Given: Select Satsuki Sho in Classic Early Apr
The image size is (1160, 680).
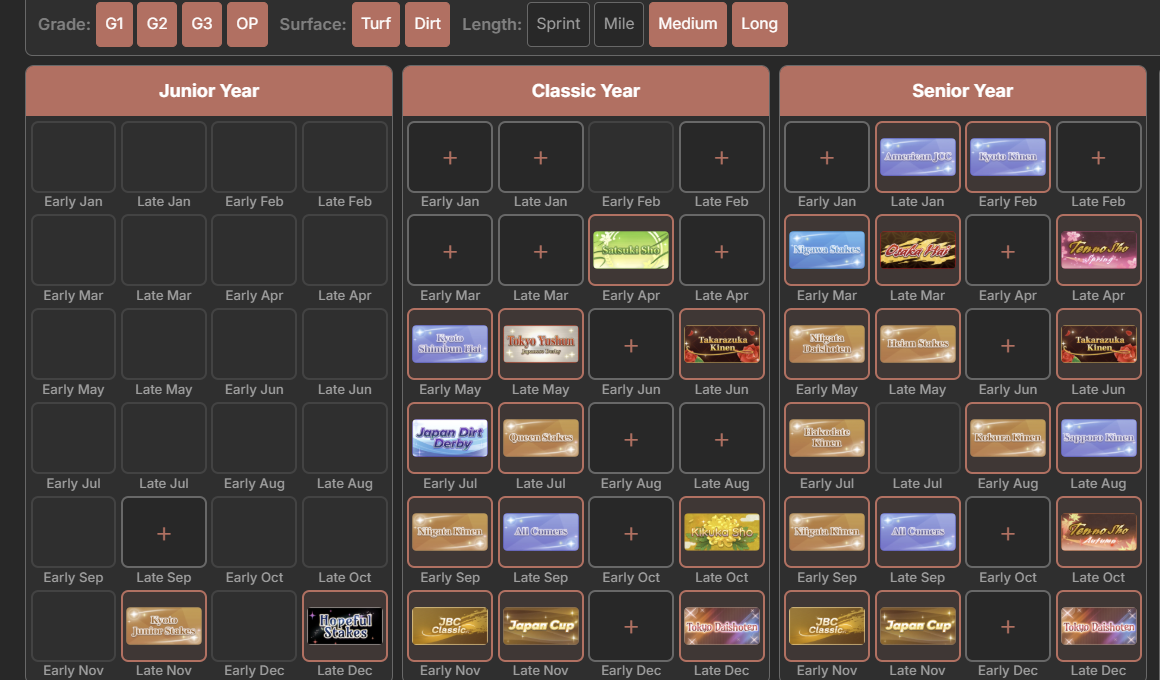Looking at the screenshot, I should (x=631, y=250).
